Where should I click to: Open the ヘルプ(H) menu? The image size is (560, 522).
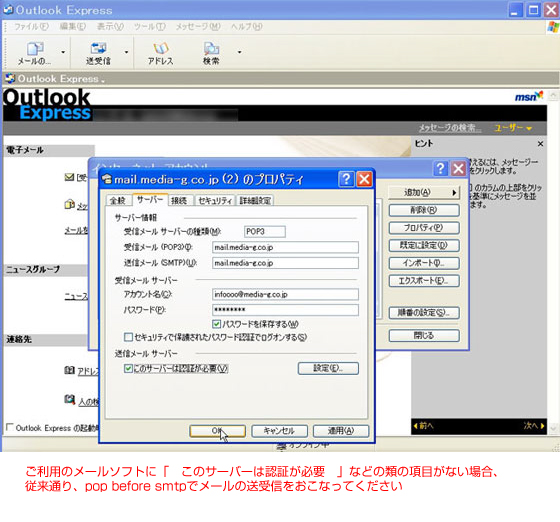click(246, 27)
